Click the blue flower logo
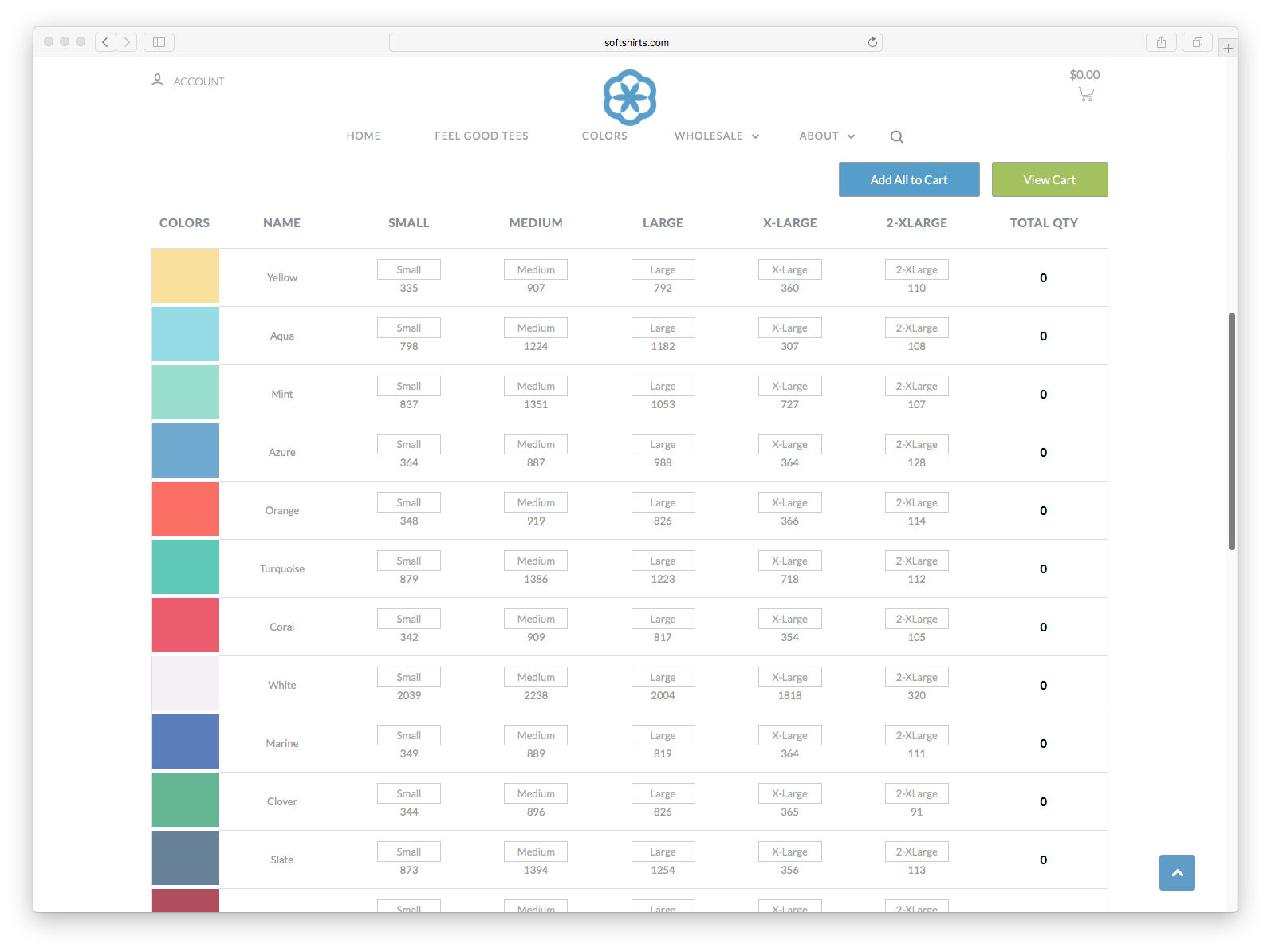 pyautogui.click(x=629, y=97)
